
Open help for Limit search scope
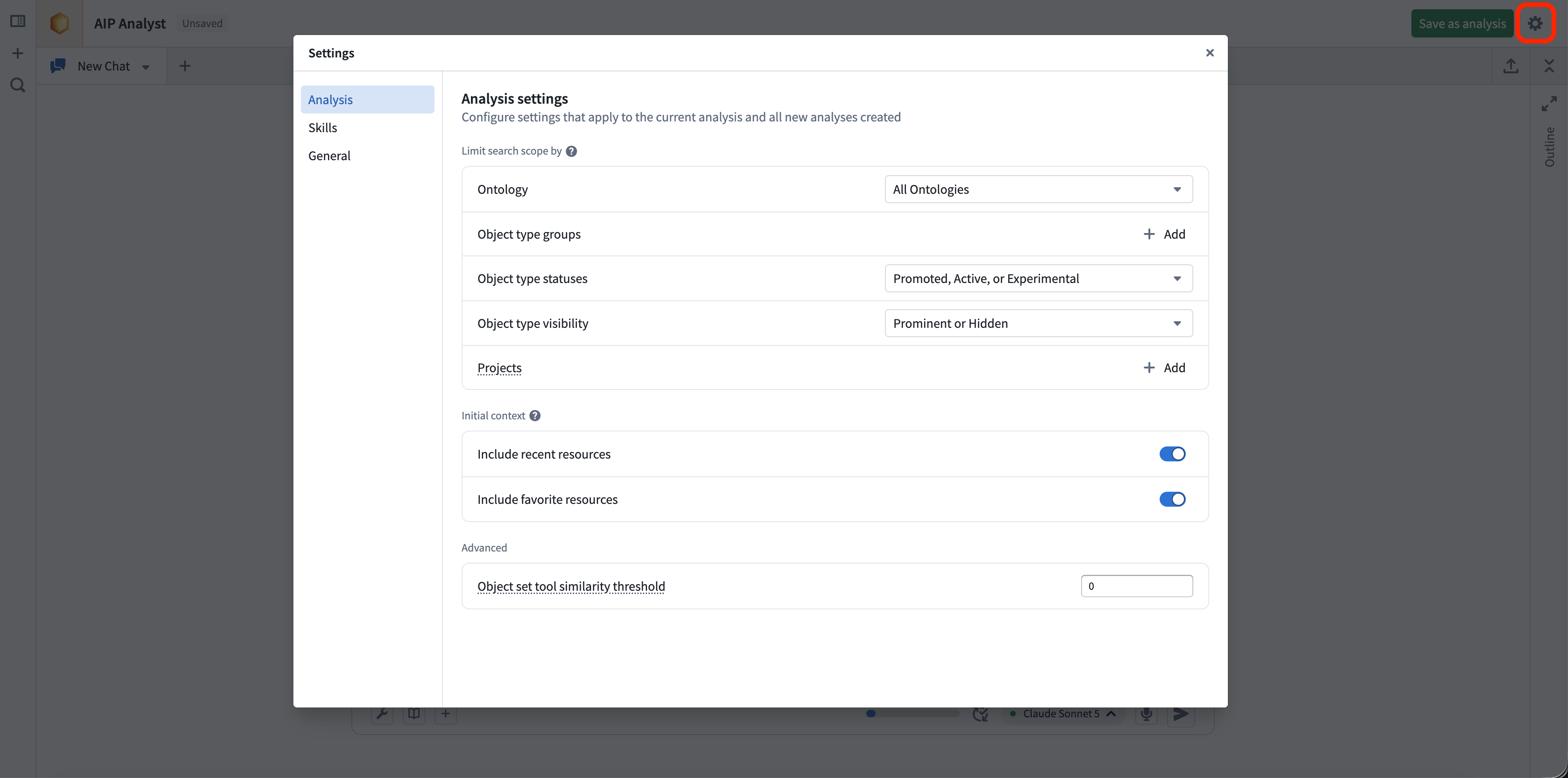[x=571, y=151]
